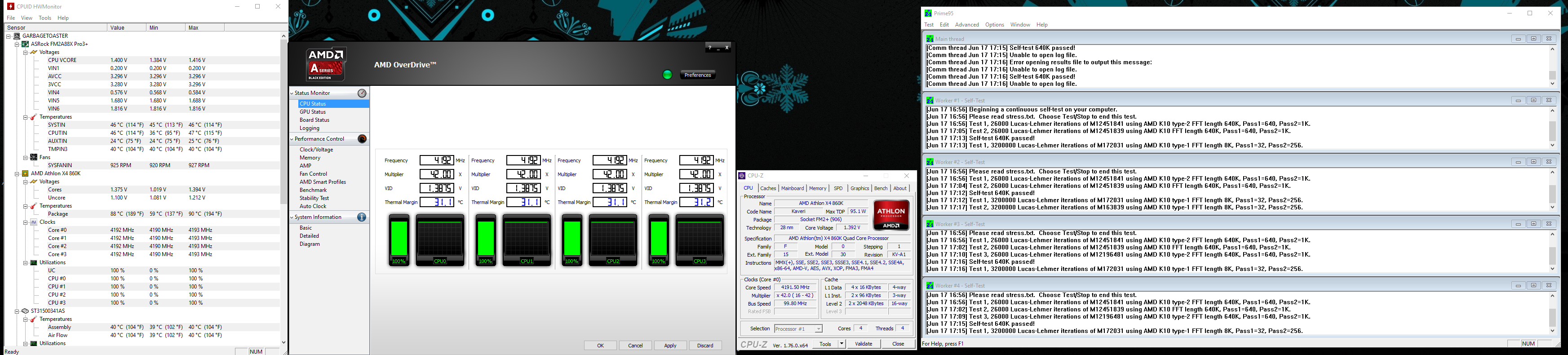This screenshot has width=1568, height=355.
Task: Click the help question mark in AMD OverDrive
Action: click(x=710, y=48)
